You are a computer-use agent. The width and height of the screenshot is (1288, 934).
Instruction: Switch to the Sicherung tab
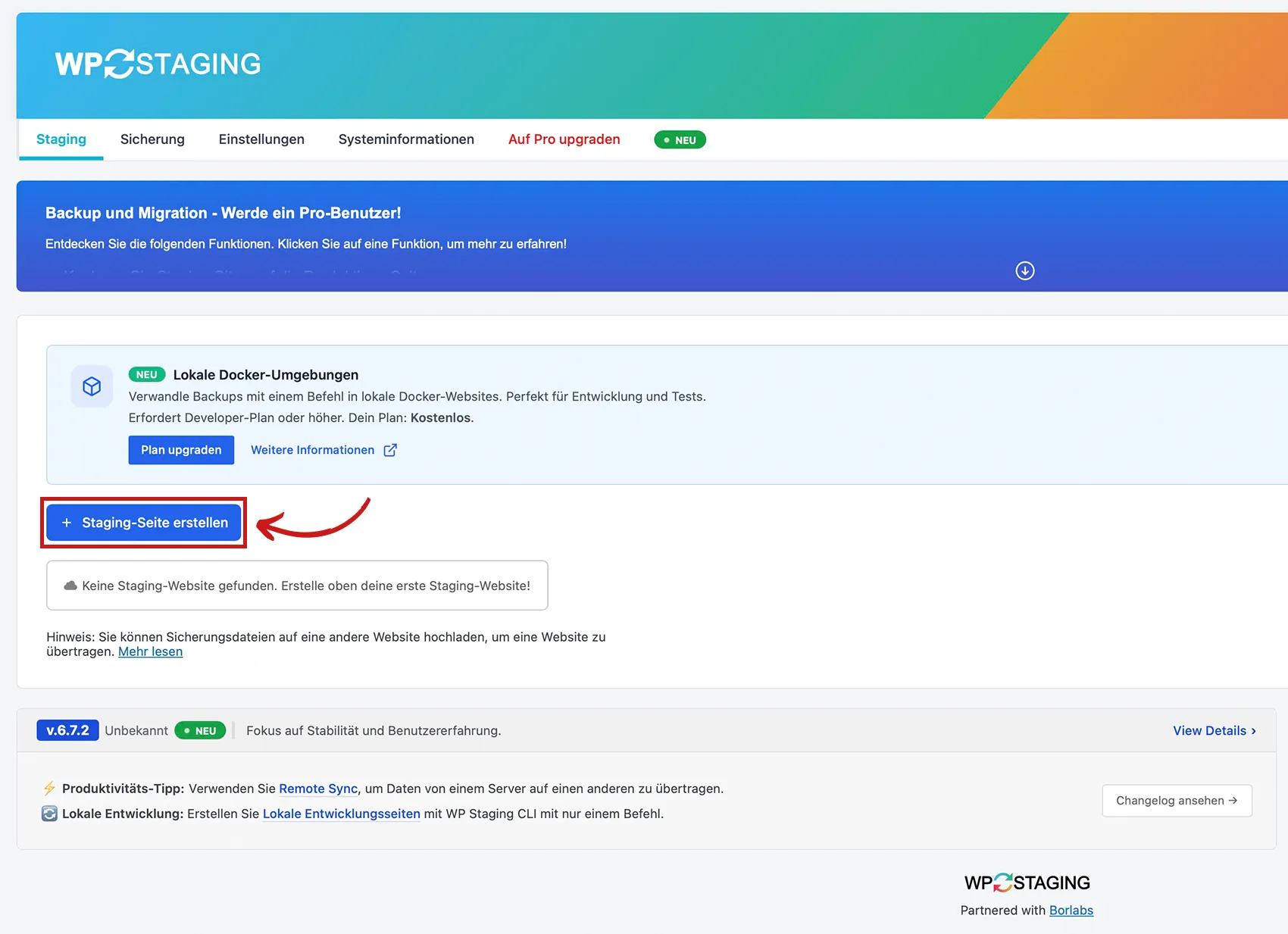click(152, 139)
